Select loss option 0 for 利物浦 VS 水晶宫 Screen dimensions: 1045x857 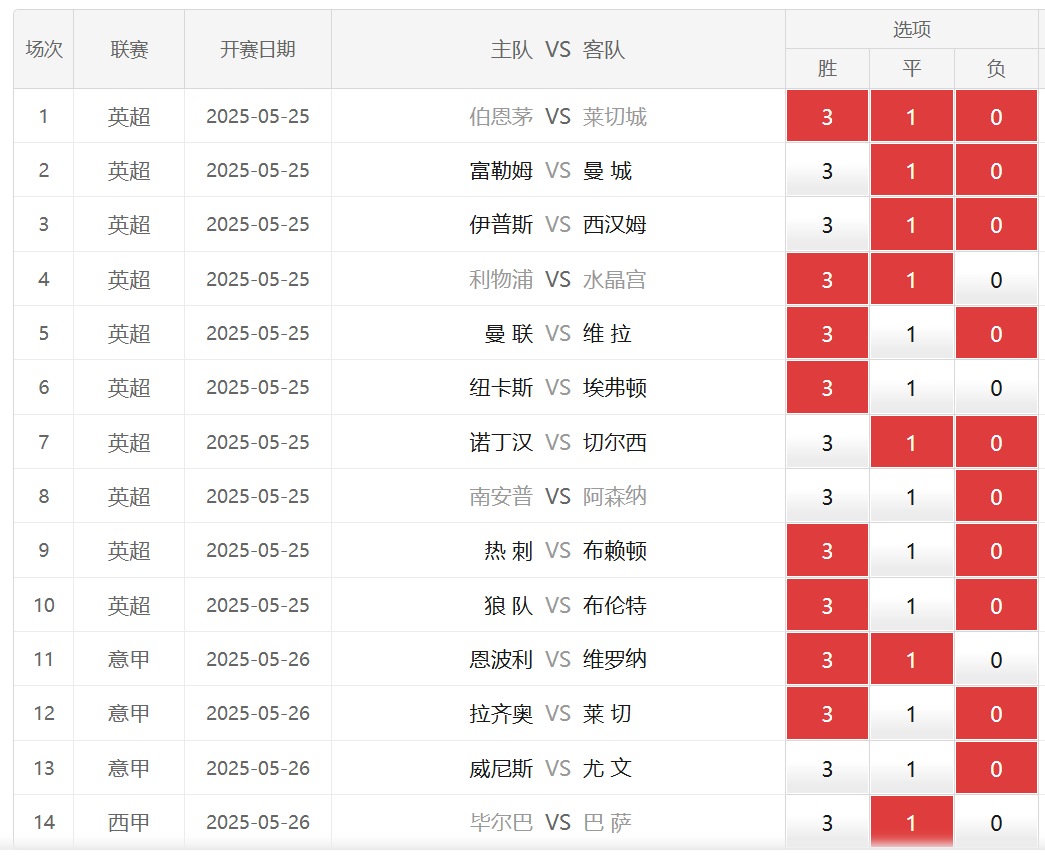point(996,279)
